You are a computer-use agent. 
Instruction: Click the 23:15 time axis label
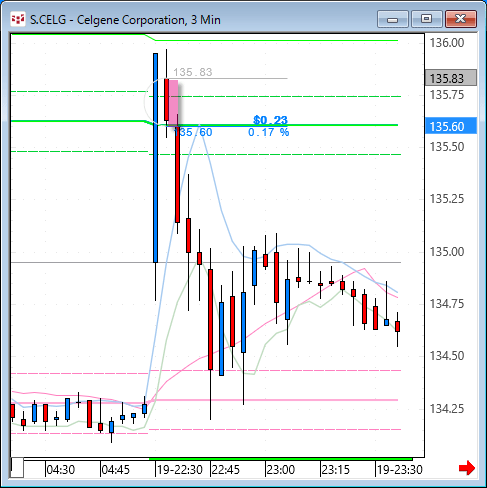coord(336,470)
